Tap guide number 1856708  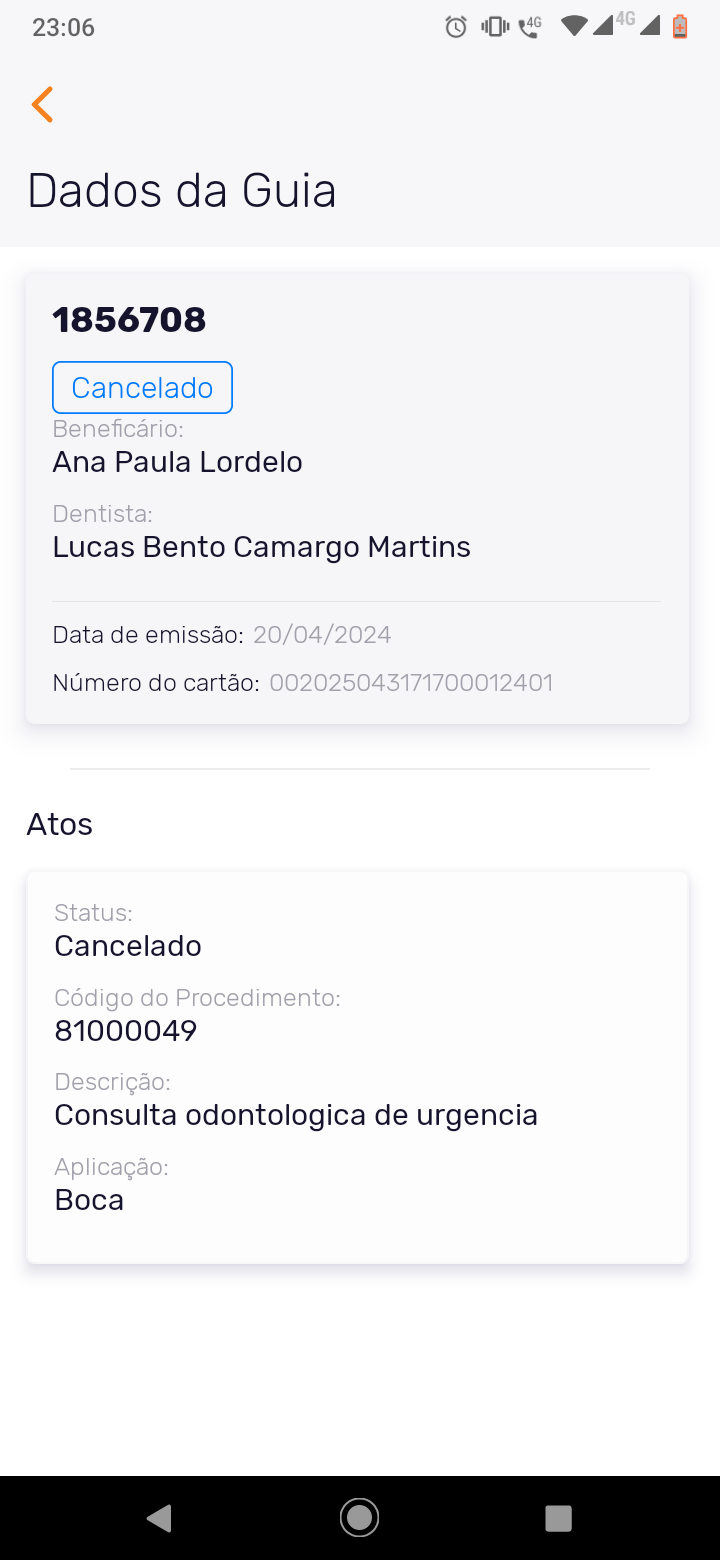pos(129,320)
